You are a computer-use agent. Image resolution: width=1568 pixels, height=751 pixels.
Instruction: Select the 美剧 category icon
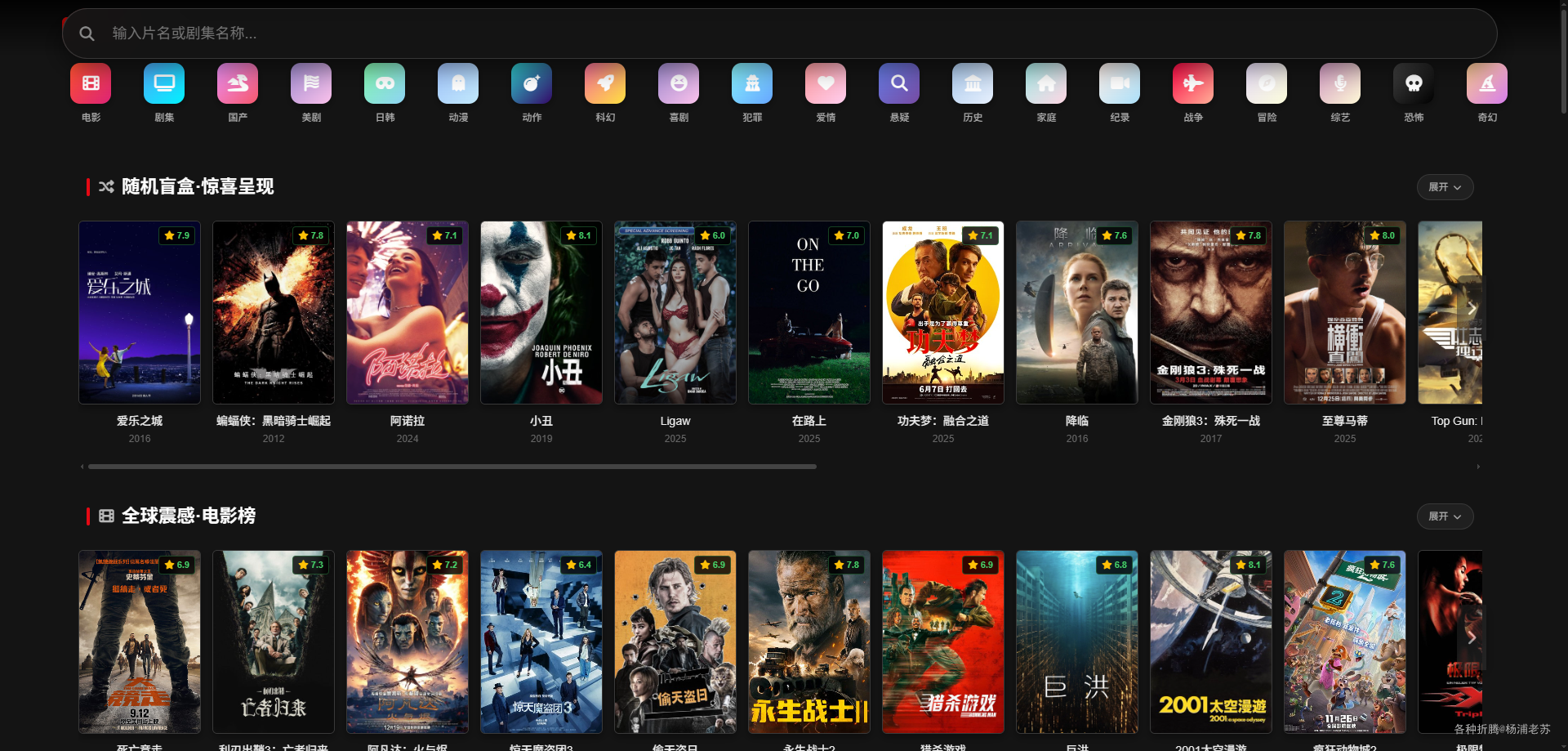click(311, 83)
